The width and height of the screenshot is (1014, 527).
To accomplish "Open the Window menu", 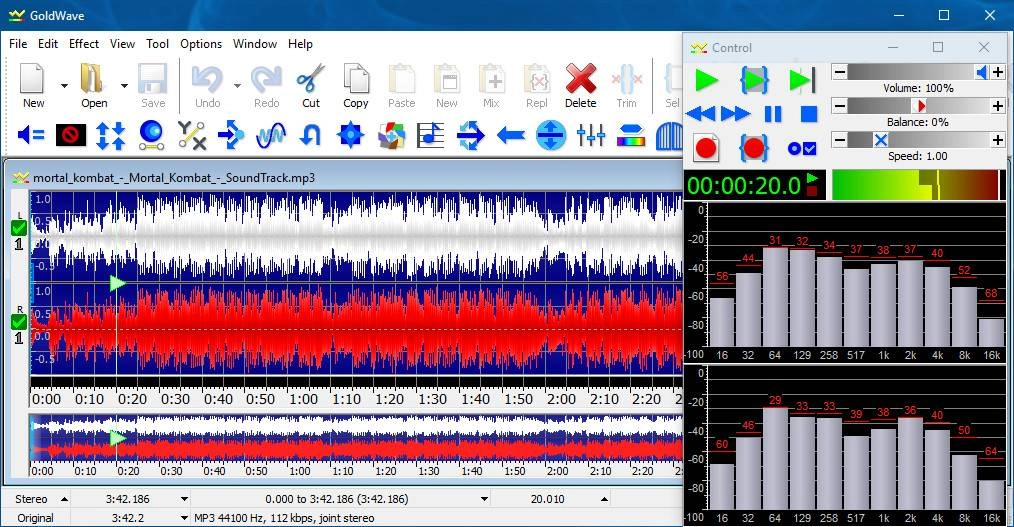I will (255, 44).
